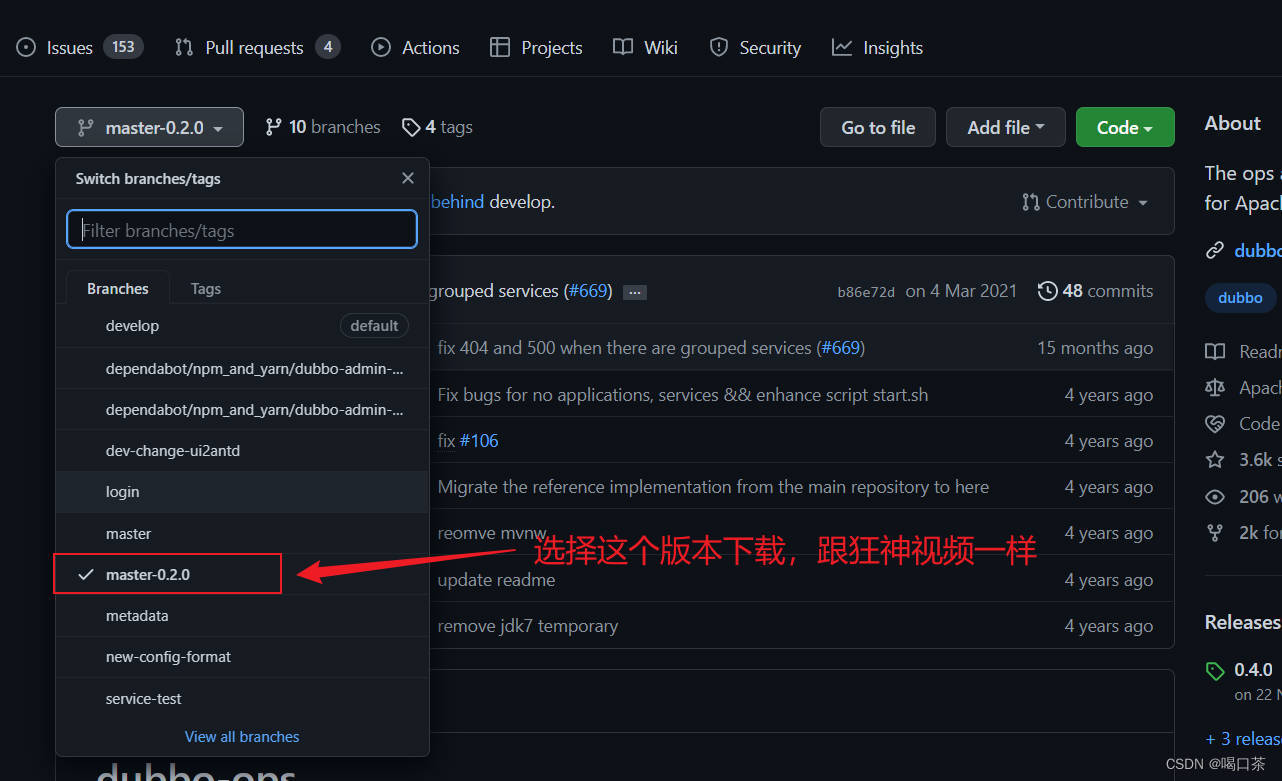Select the service-test branch
1282x781 pixels.
242,699
